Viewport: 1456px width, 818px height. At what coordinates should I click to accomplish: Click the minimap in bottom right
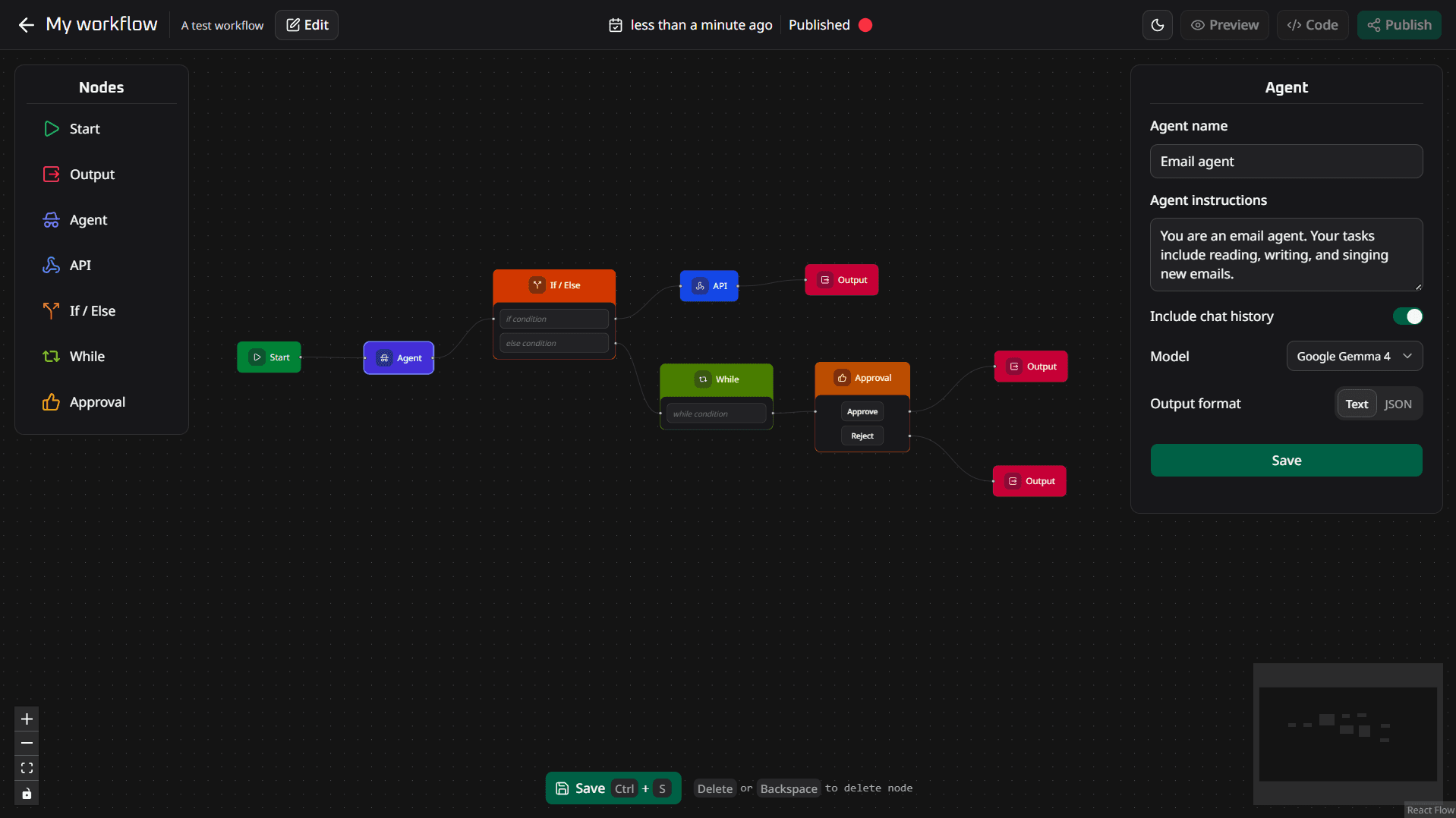coord(1347,735)
